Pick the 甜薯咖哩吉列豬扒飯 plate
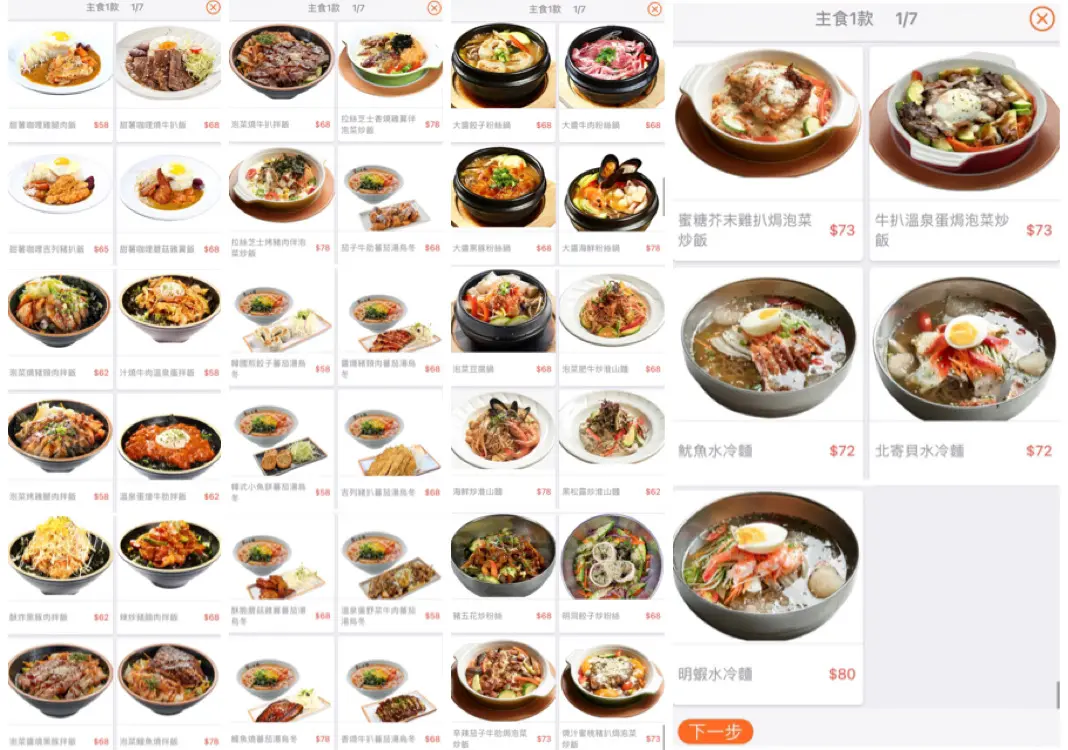 coord(60,204)
